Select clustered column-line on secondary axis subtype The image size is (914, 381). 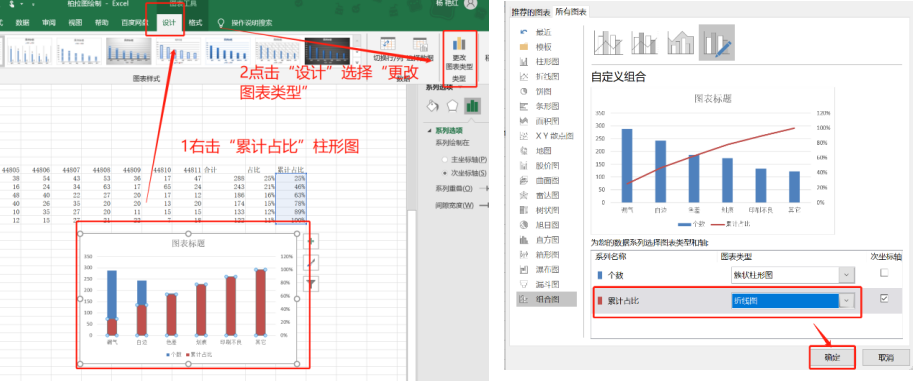645,43
